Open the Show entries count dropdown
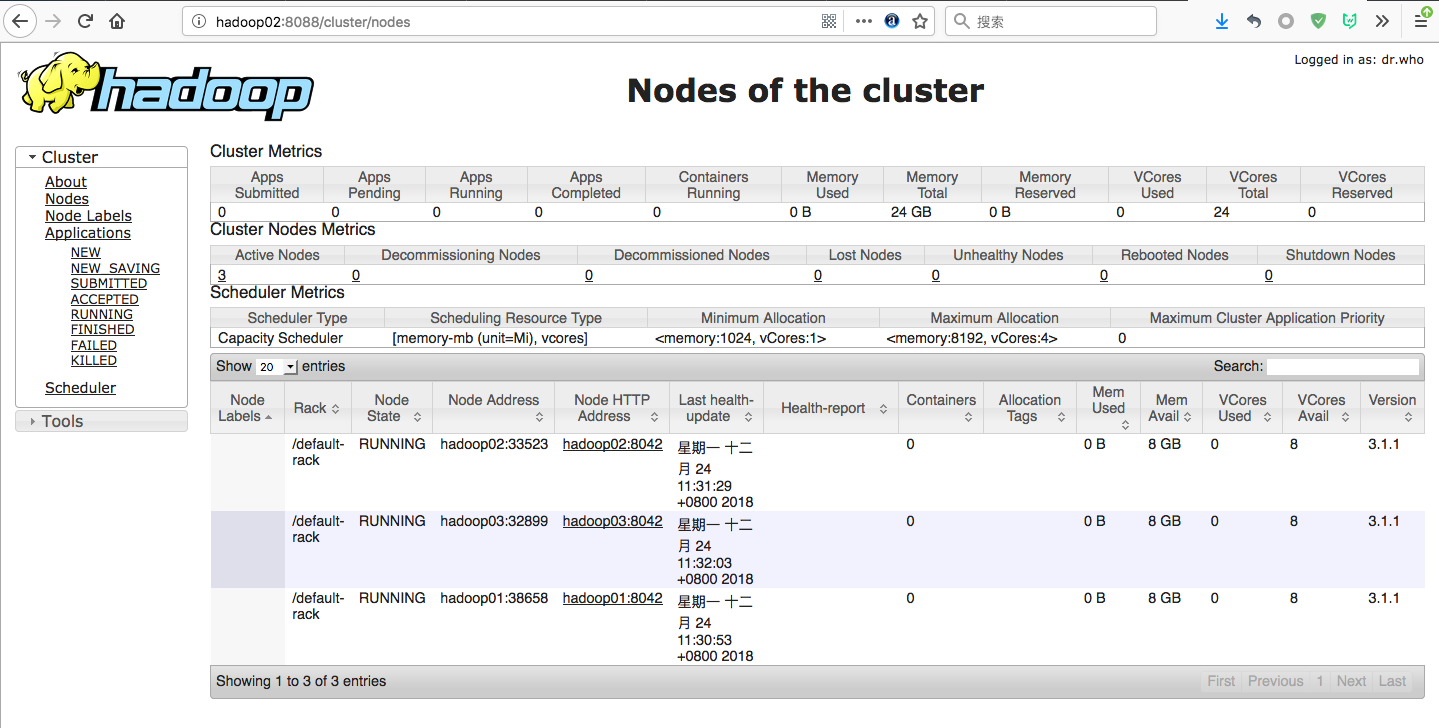The width and height of the screenshot is (1439, 728). 277,367
